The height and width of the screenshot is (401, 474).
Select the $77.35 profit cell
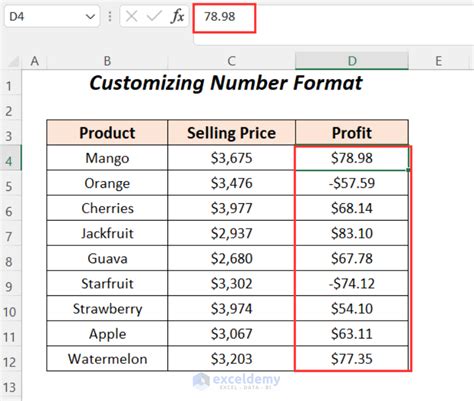point(352,359)
